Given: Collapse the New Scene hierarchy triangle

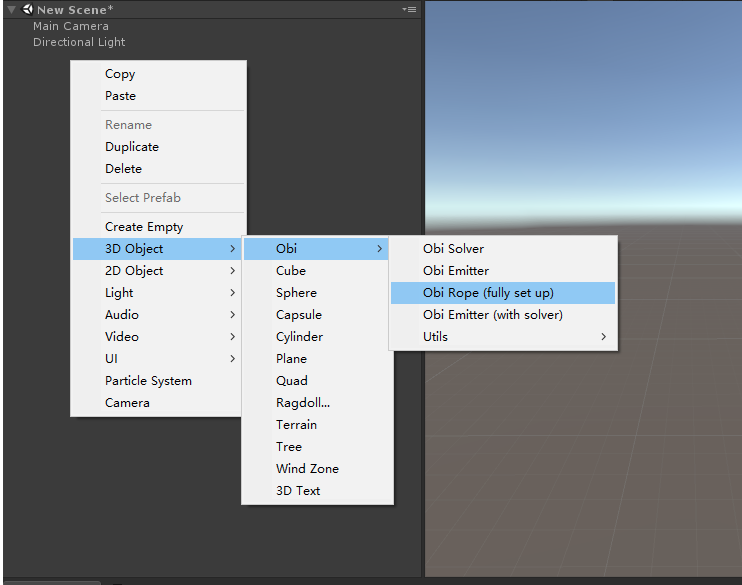Looking at the screenshot, I should coord(12,9).
